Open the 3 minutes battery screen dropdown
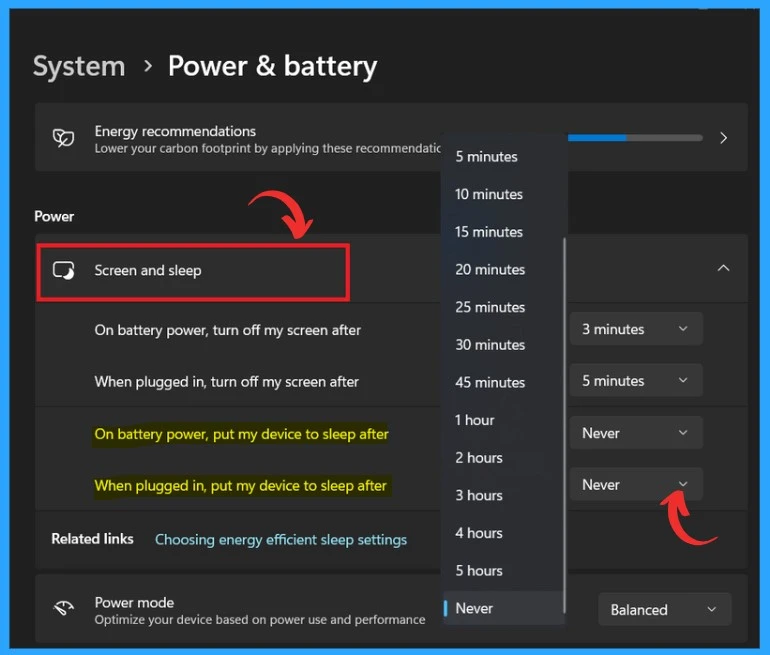 pyautogui.click(x=636, y=329)
